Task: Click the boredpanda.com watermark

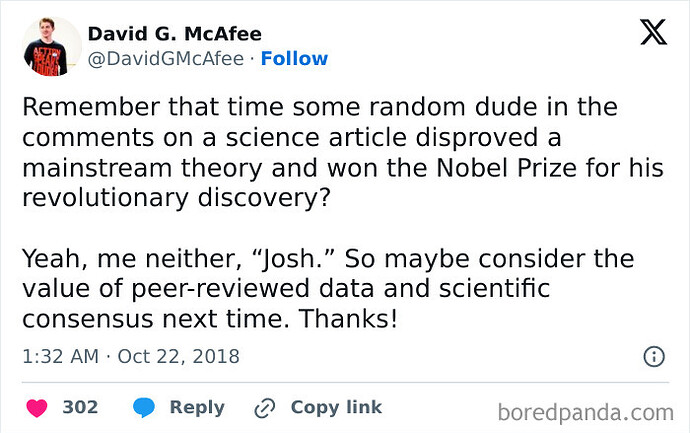Action: tap(586, 413)
